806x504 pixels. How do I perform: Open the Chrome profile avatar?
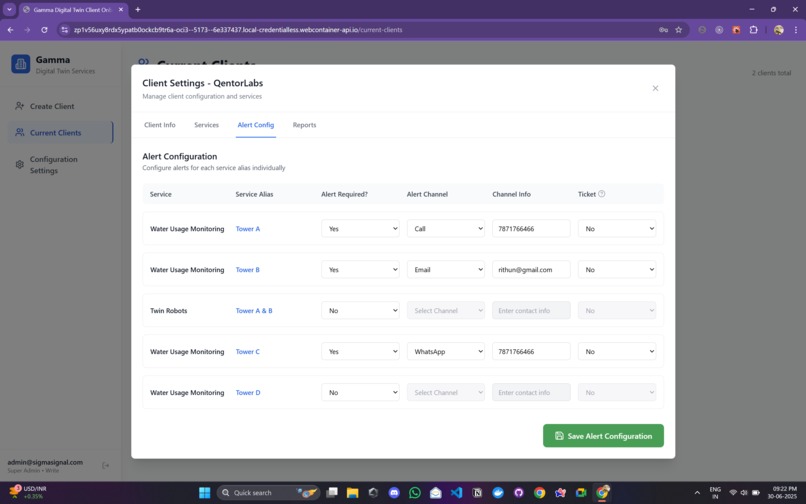point(779,30)
